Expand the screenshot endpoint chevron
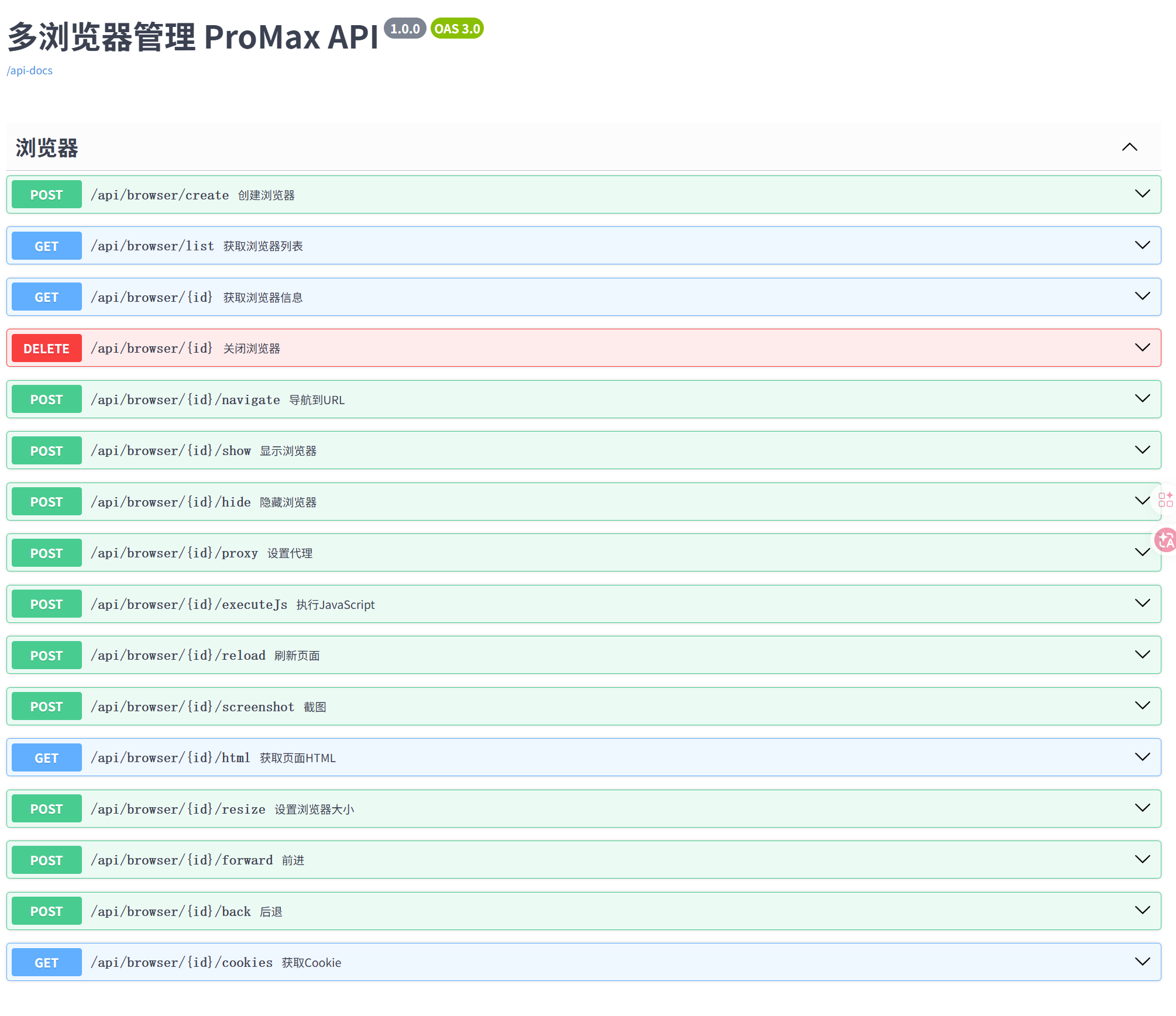 [x=1142, y=705]
